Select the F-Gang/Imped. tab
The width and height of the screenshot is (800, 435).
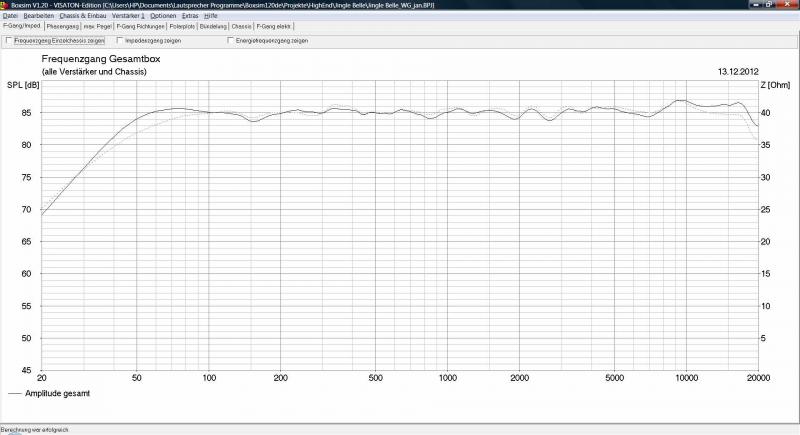[21, 26]
